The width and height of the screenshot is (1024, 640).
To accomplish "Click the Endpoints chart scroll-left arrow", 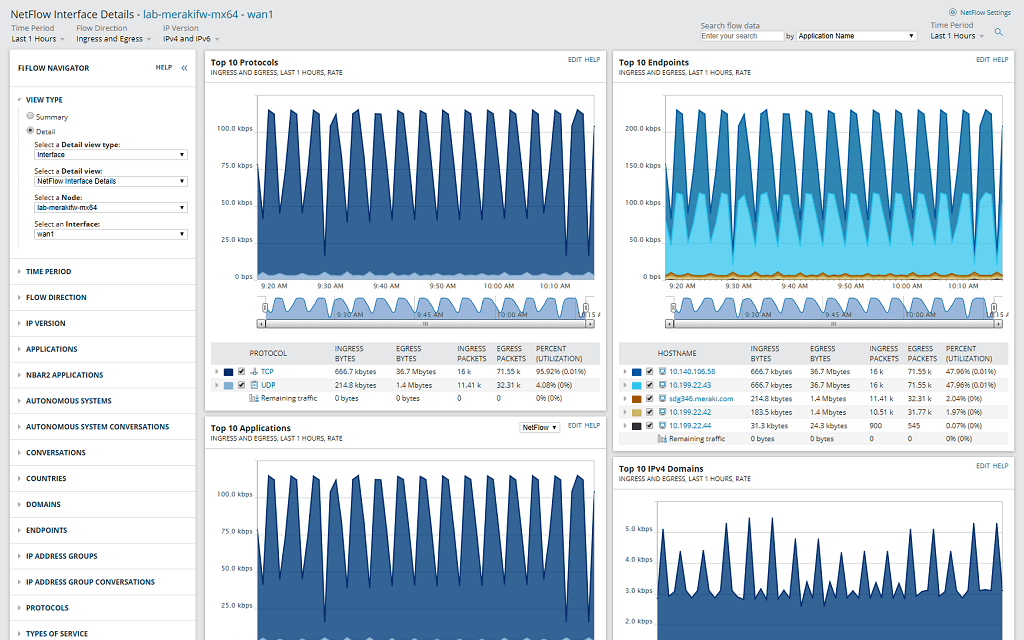I will point(669,324).
